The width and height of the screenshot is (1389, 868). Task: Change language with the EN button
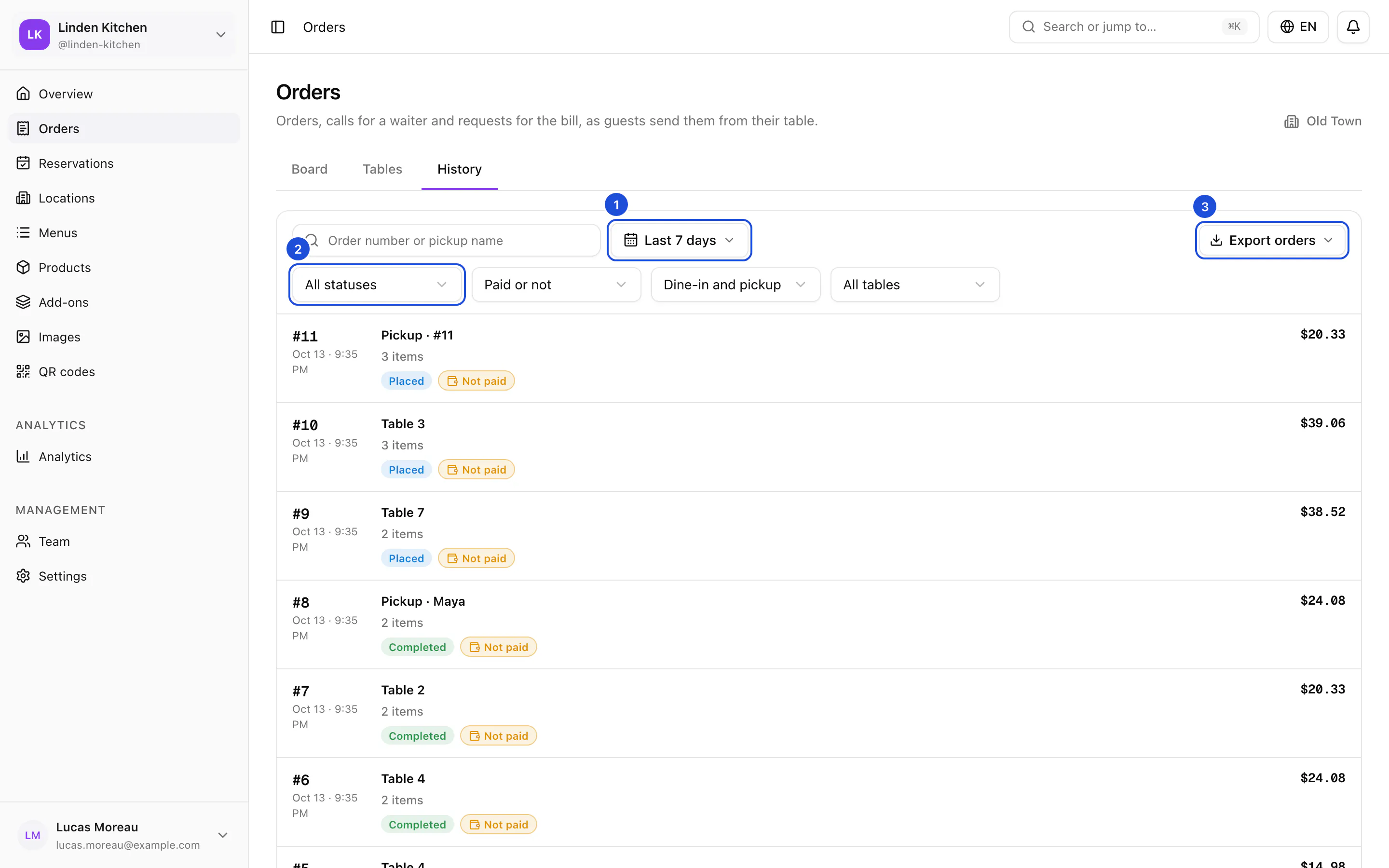(1298, 27)
